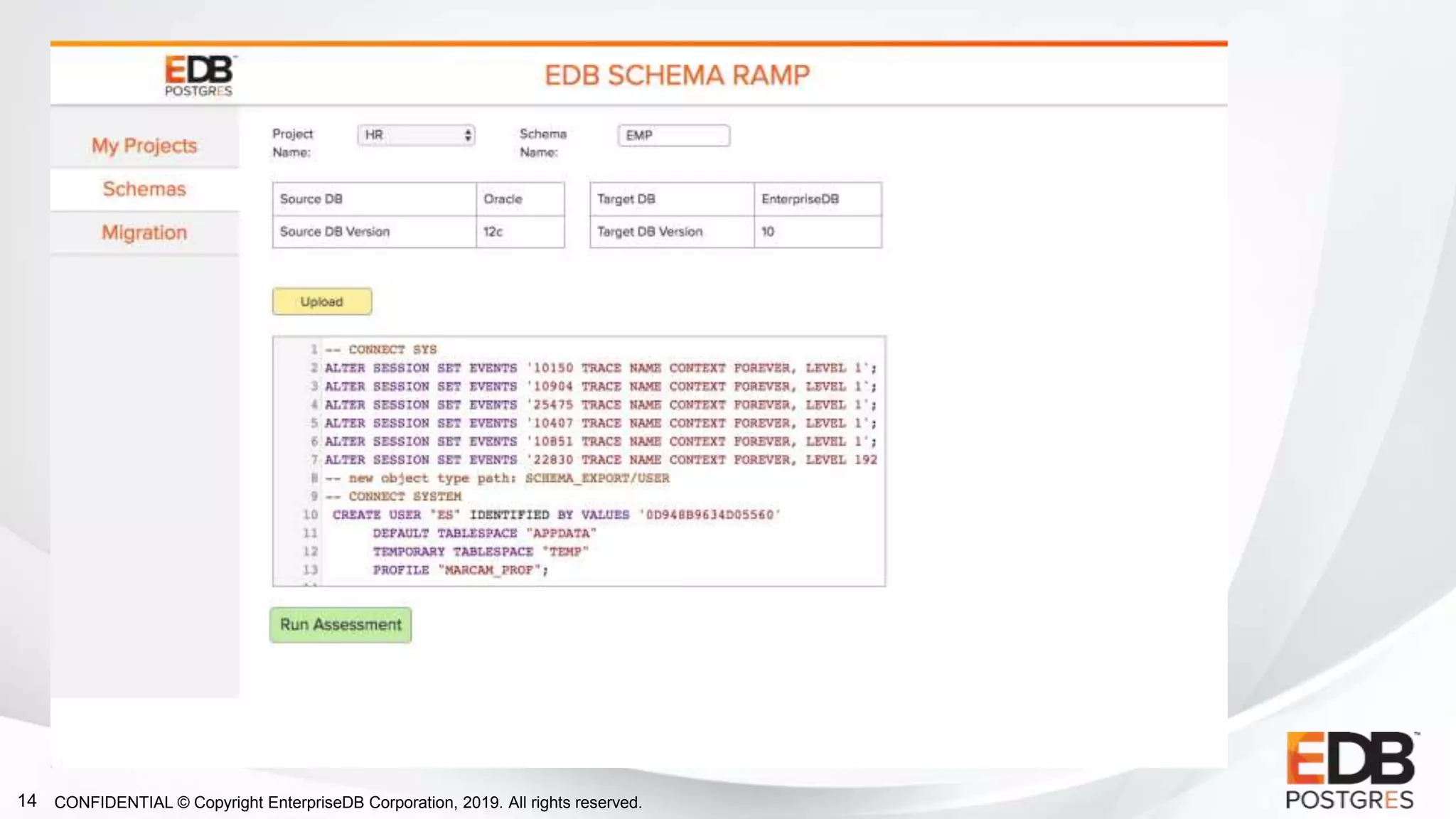This screenshot has width=1456, height=819.
Task: Click the PROFILE MARCAM_PROF line in editor
Action: tap(460, 570)
